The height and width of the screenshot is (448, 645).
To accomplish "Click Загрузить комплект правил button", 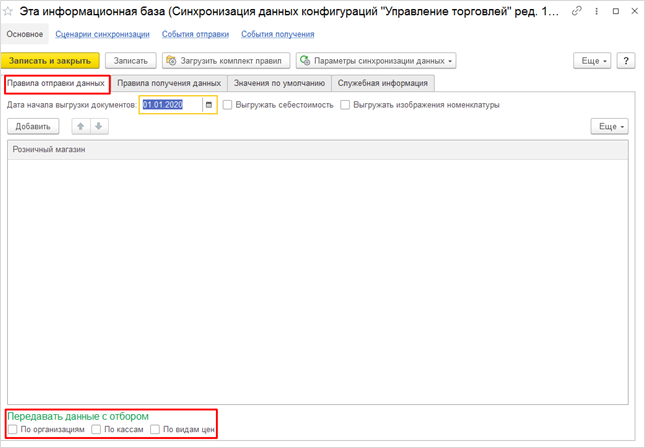I will [226, 61].
